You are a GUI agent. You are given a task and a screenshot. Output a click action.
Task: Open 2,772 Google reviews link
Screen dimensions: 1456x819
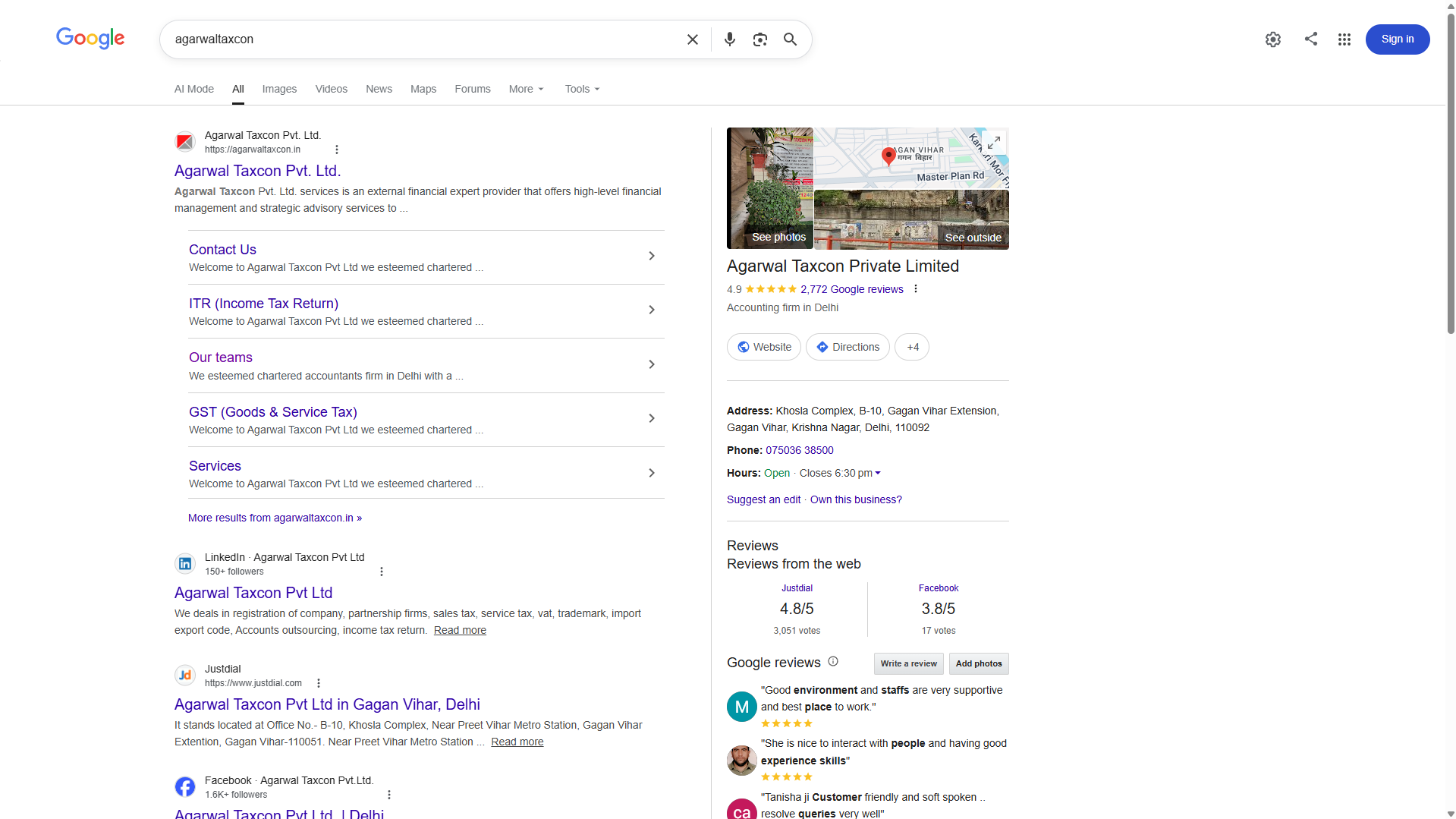tap(851, 289)
